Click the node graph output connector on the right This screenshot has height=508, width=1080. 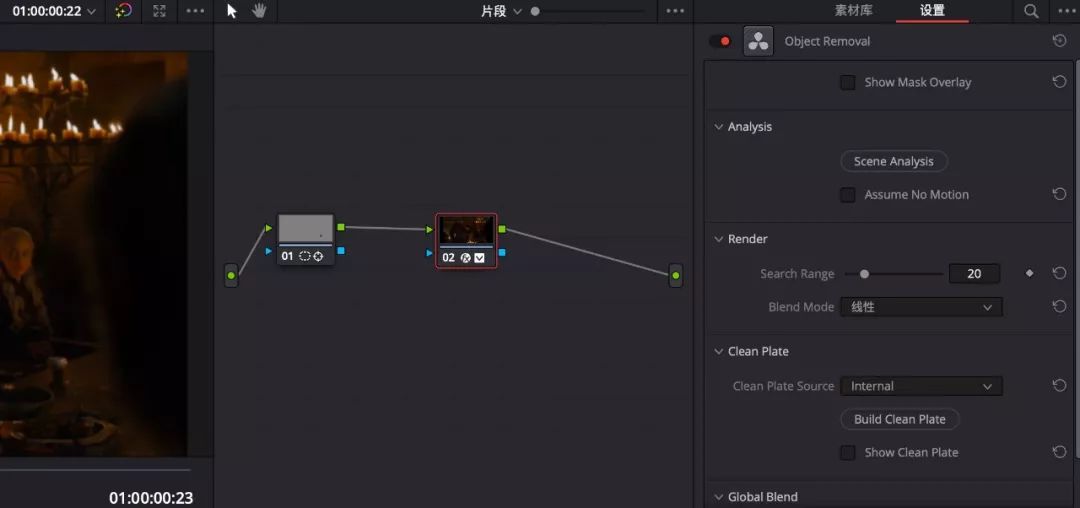click(676, 275)
